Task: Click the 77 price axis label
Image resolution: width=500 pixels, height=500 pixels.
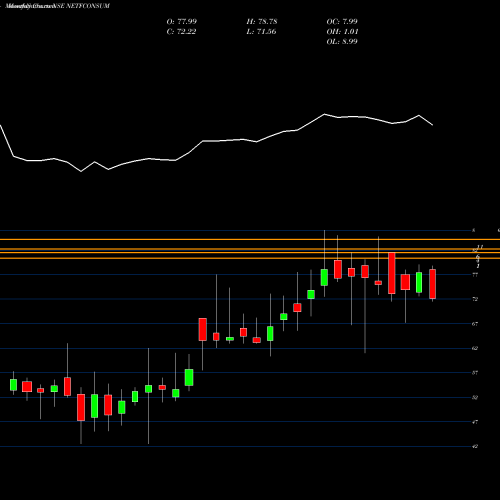Action: point(475,275)
